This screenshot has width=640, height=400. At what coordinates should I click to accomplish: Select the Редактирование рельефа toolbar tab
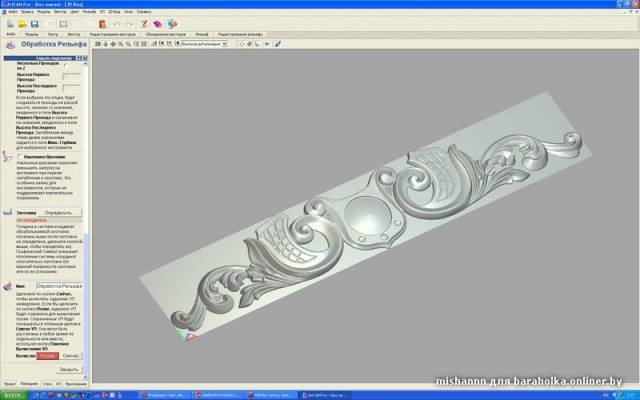240,34
